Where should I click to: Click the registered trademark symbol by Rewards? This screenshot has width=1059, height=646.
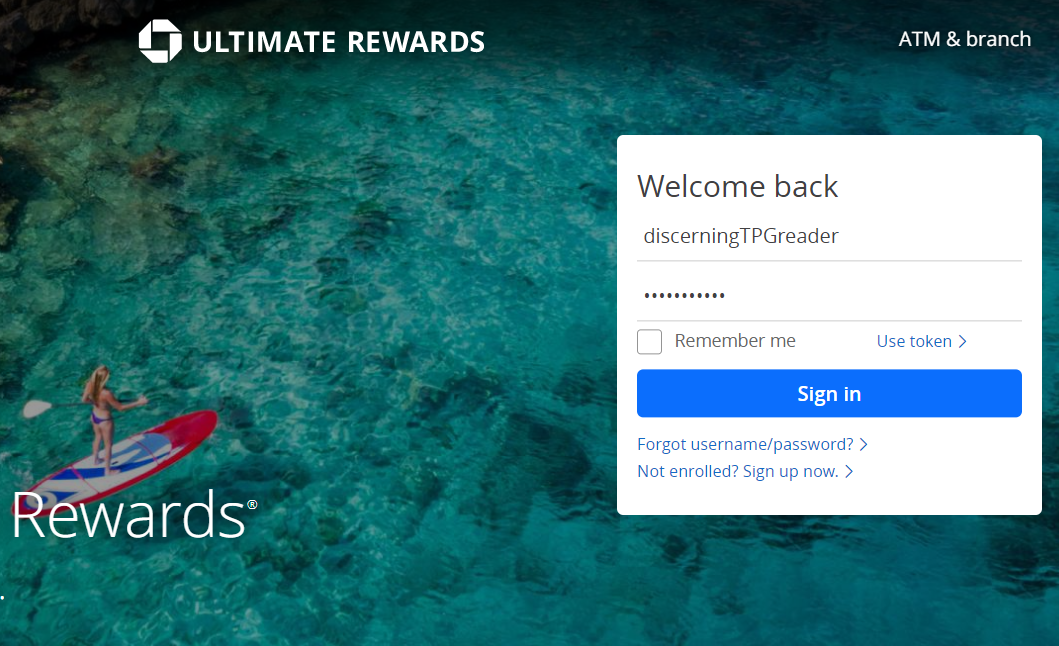point(252,504)
